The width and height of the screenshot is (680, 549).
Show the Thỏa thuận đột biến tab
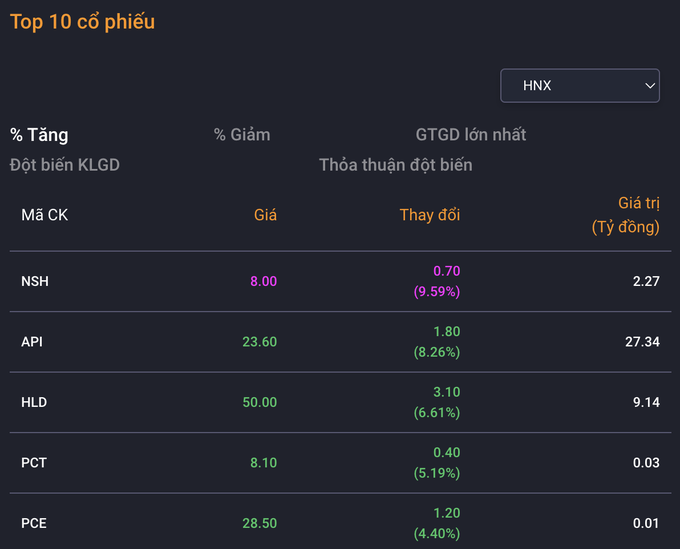396,165
